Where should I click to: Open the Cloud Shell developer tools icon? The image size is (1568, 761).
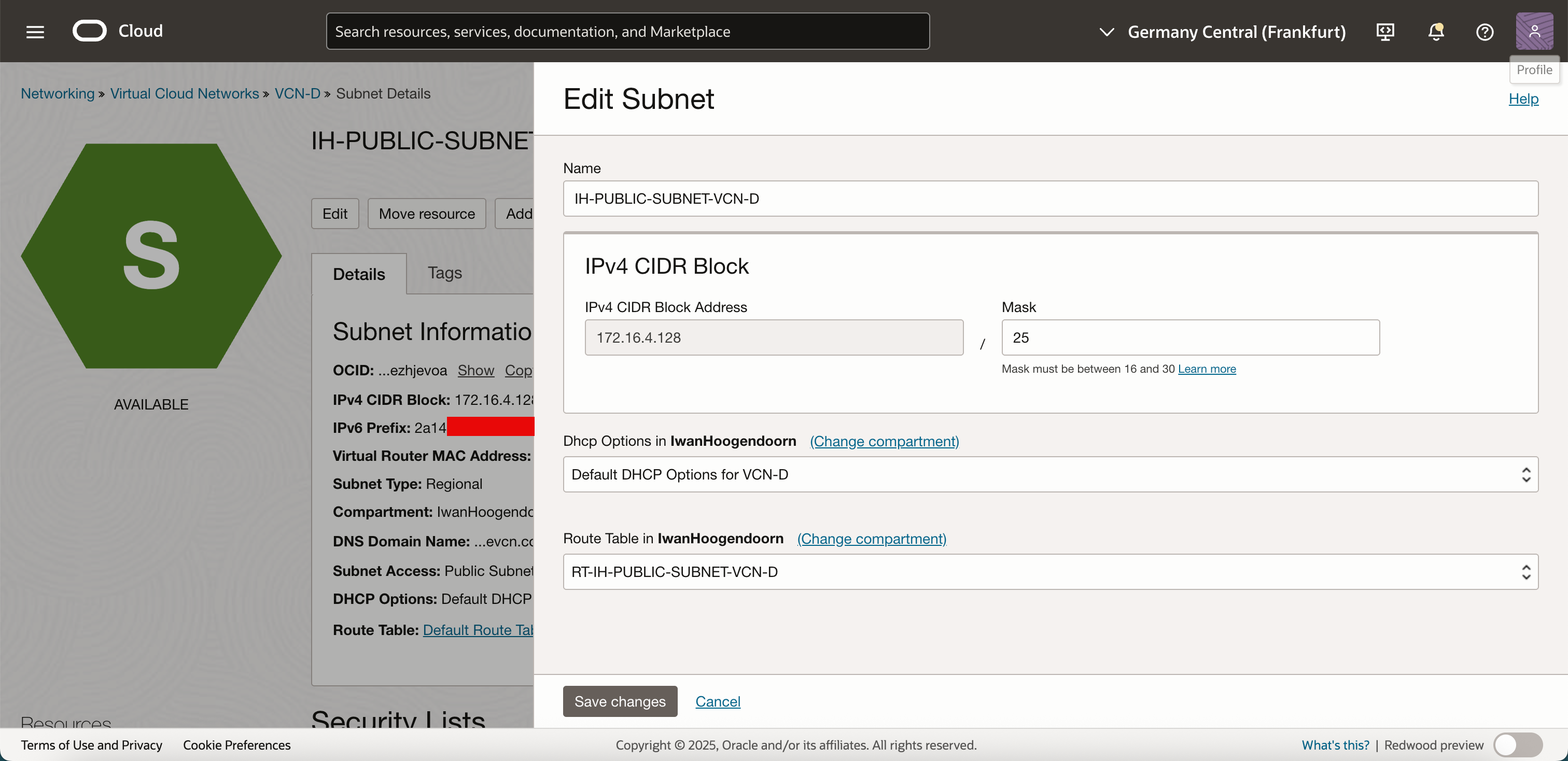1385,32
